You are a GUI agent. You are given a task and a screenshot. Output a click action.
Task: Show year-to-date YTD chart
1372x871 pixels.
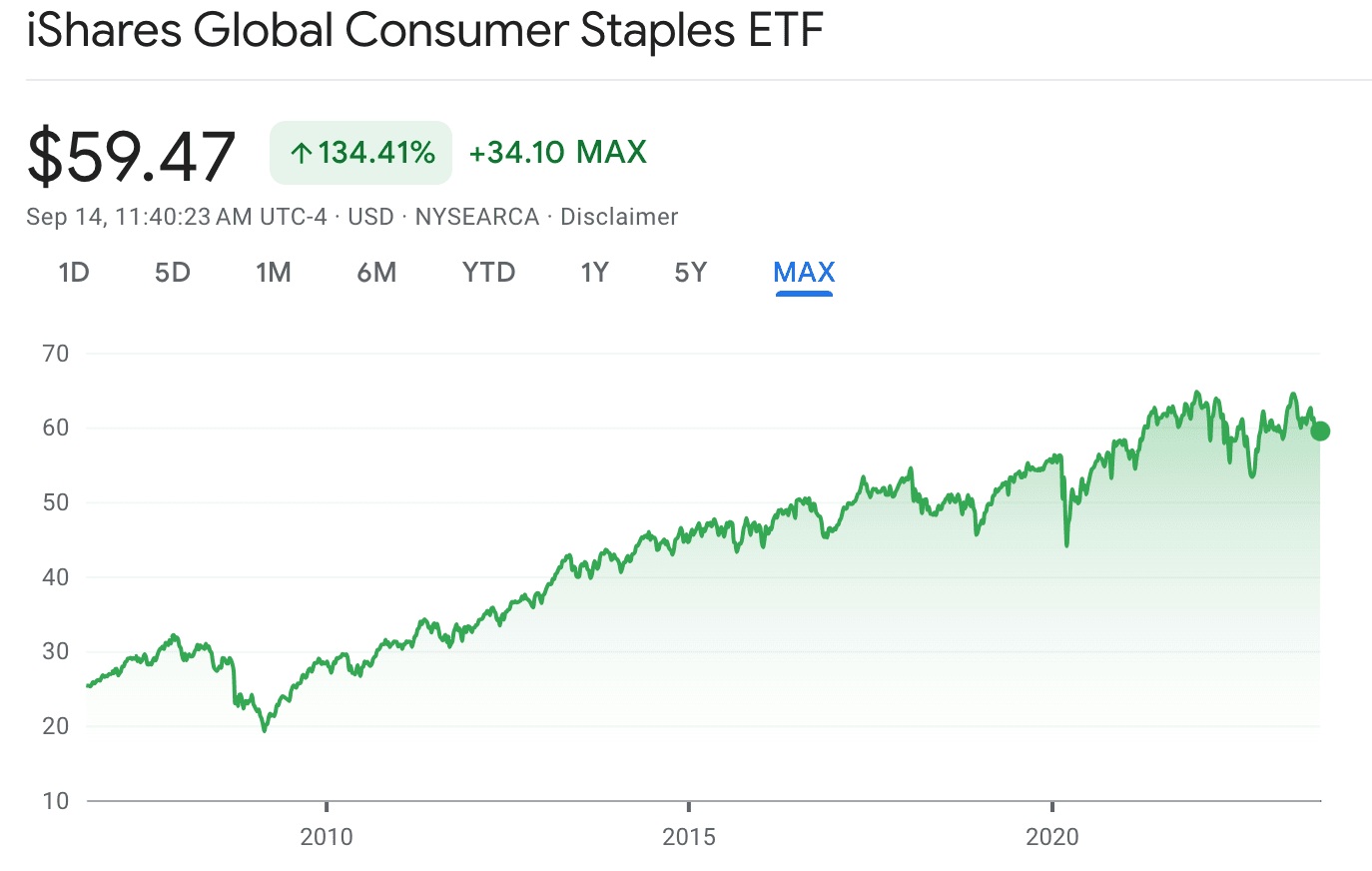(x=488, y=273)
